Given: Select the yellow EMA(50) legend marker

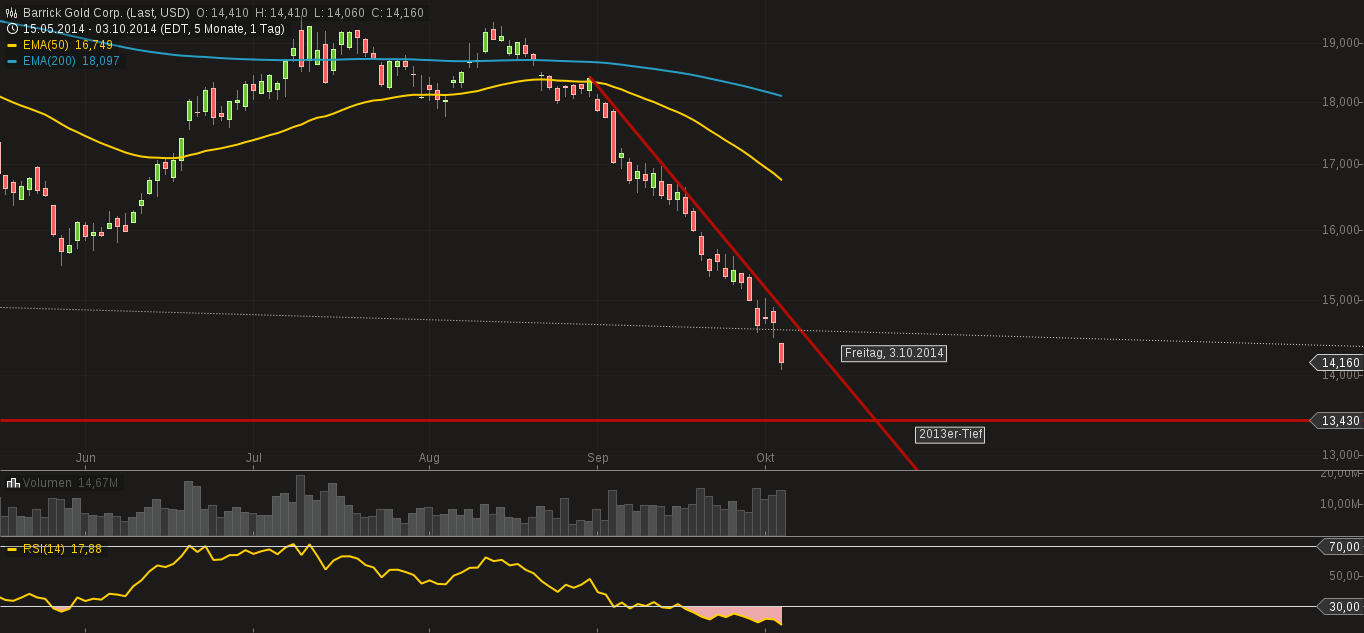Looking at the screenshot, I should coord(12,45).
